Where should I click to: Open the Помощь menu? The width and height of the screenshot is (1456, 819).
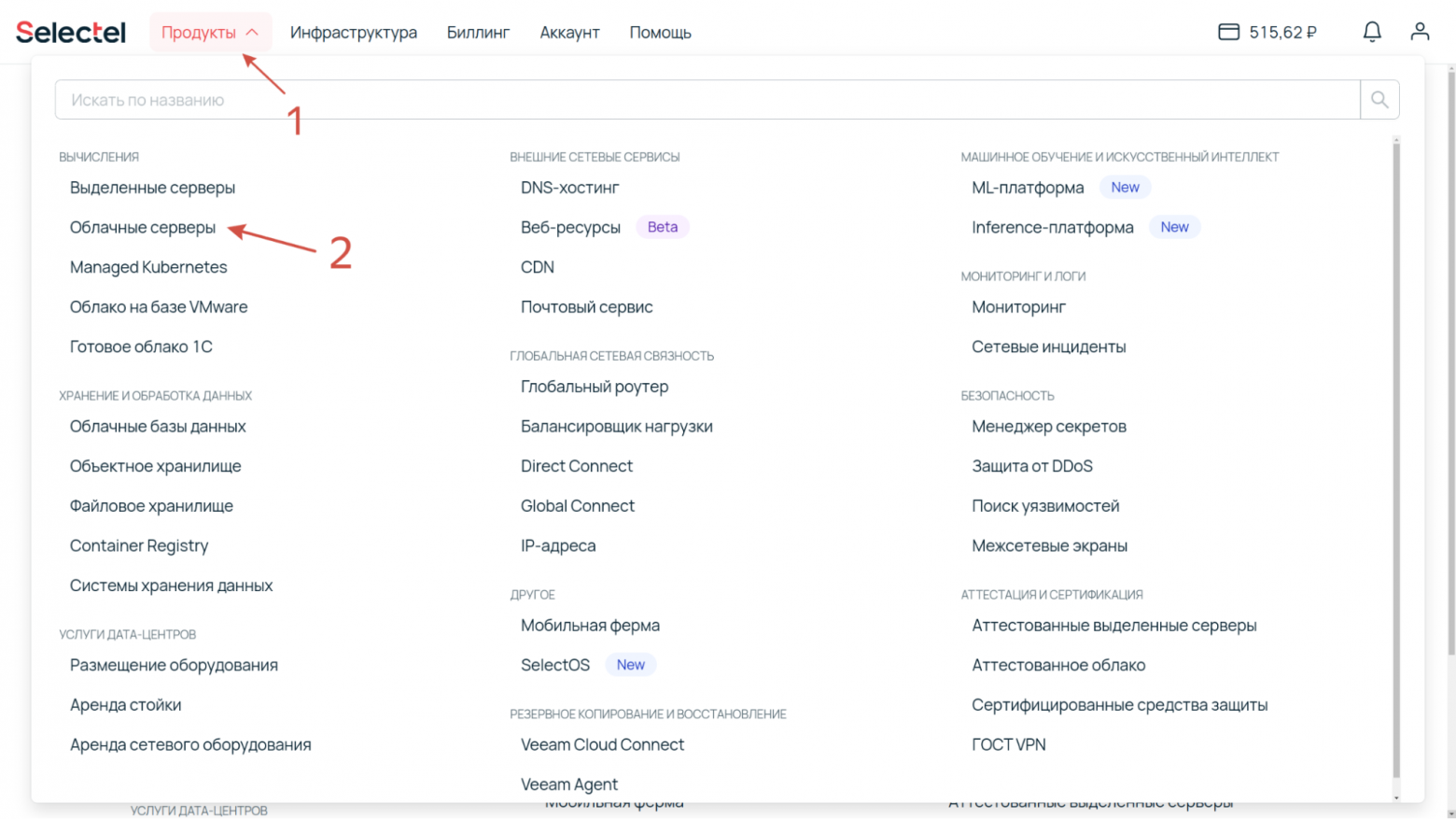pos(660,33)
